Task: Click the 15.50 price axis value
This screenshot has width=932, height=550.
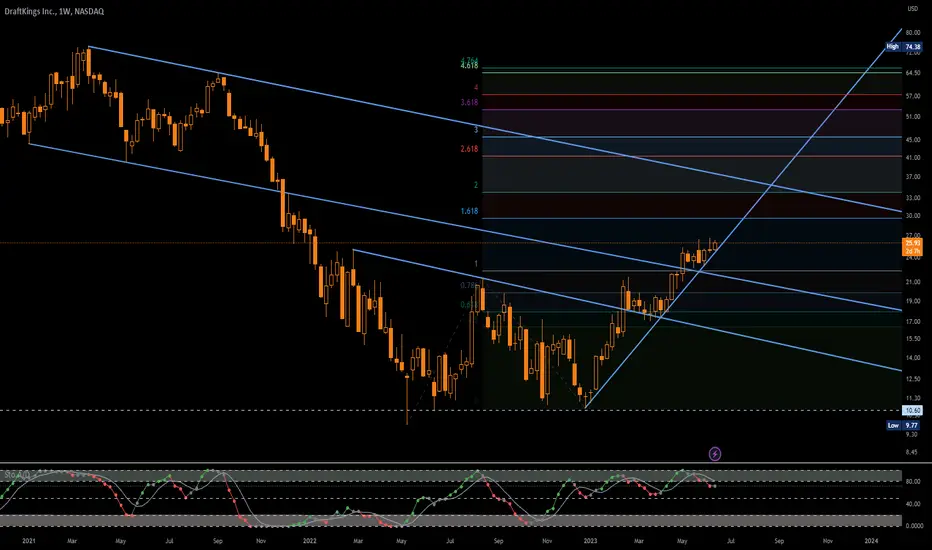Action: click(x=912, y=339)
